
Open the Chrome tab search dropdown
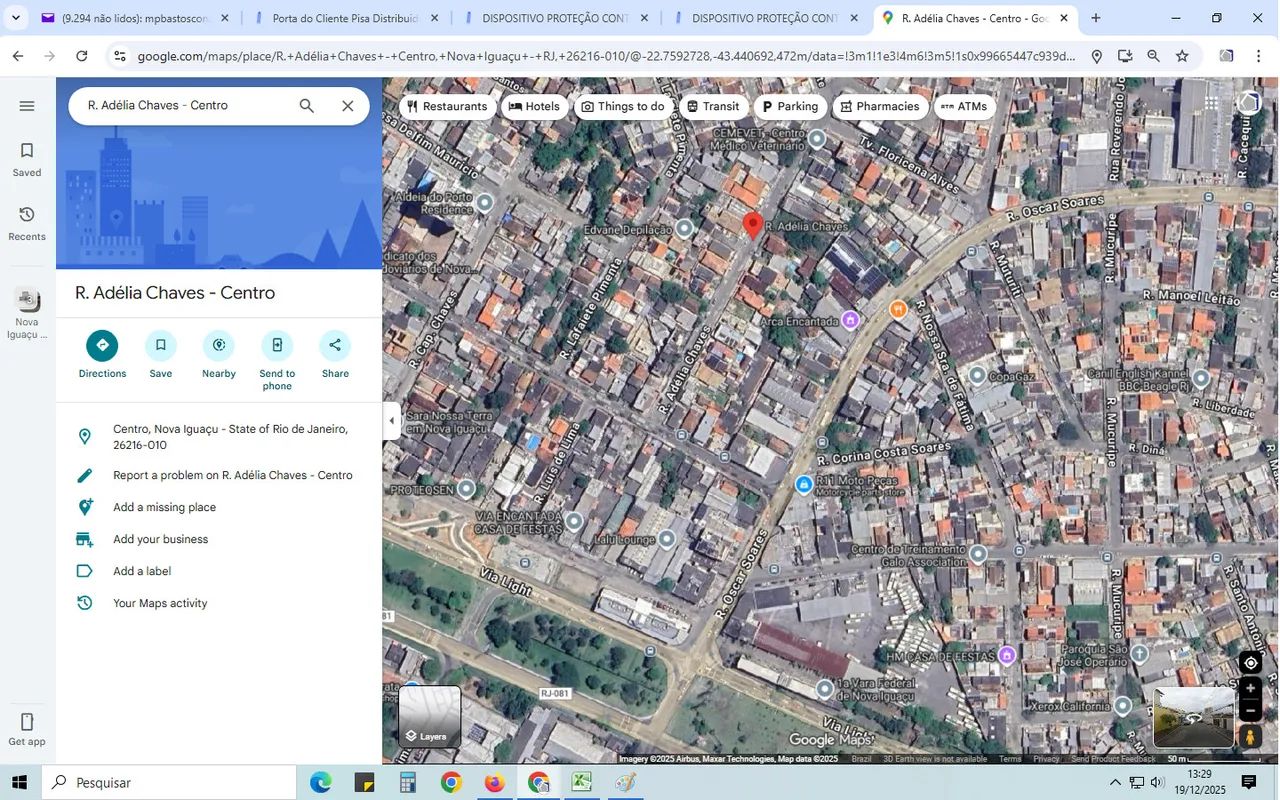coord(16,18)
